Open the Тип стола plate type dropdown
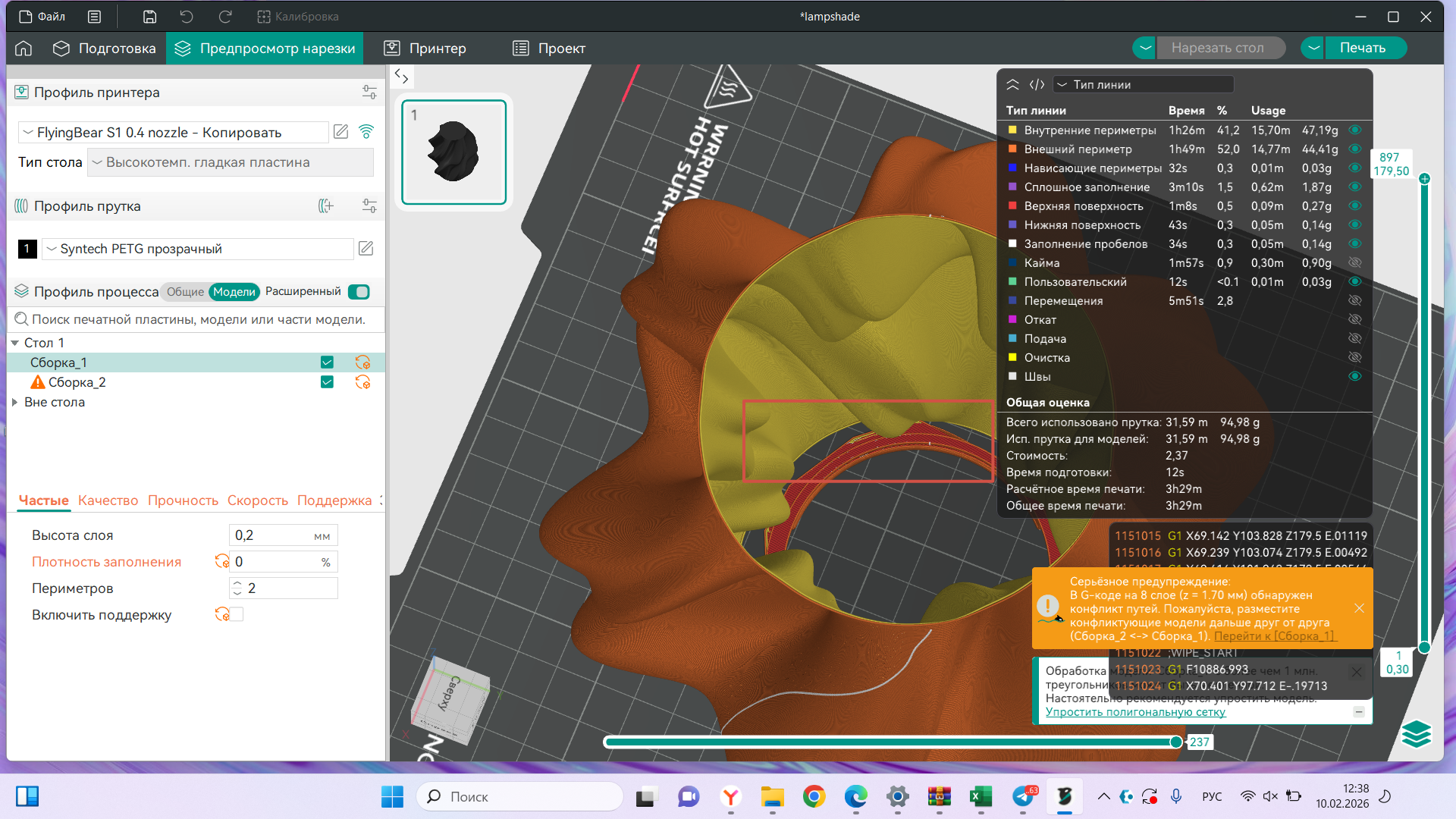This screenshot has height=819, width=1456. pyautogui.click(x=231, y=162)
